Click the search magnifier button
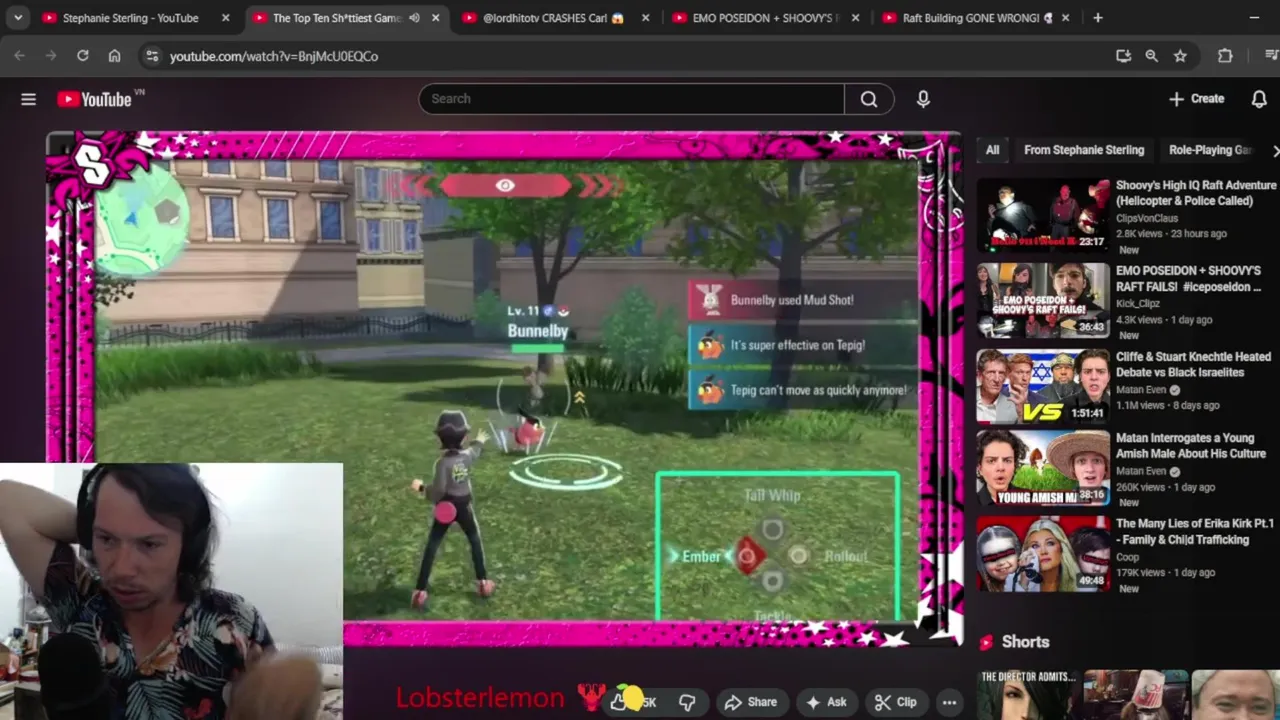The height and width of the screenshot is (720, 1280). pyautogui.click(x=869, y=99)
